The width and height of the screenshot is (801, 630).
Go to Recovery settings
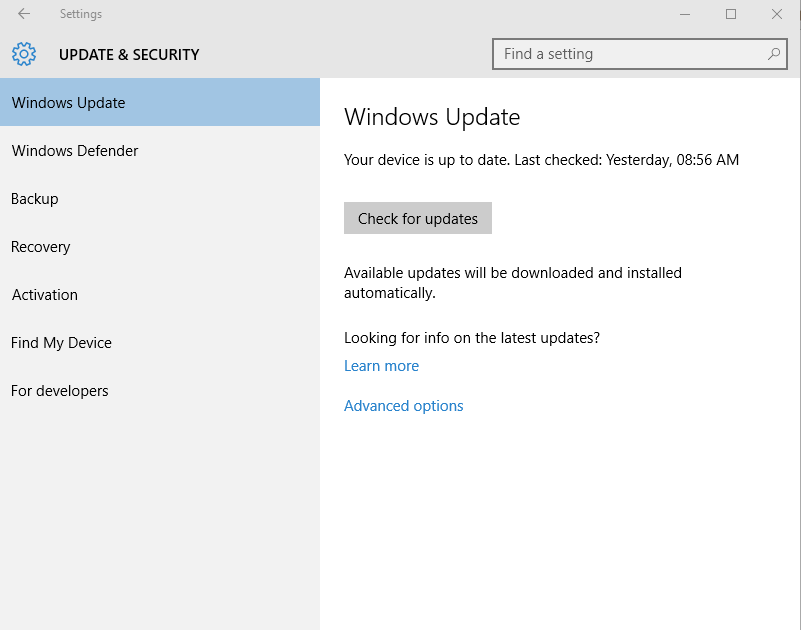click(160, 247)
